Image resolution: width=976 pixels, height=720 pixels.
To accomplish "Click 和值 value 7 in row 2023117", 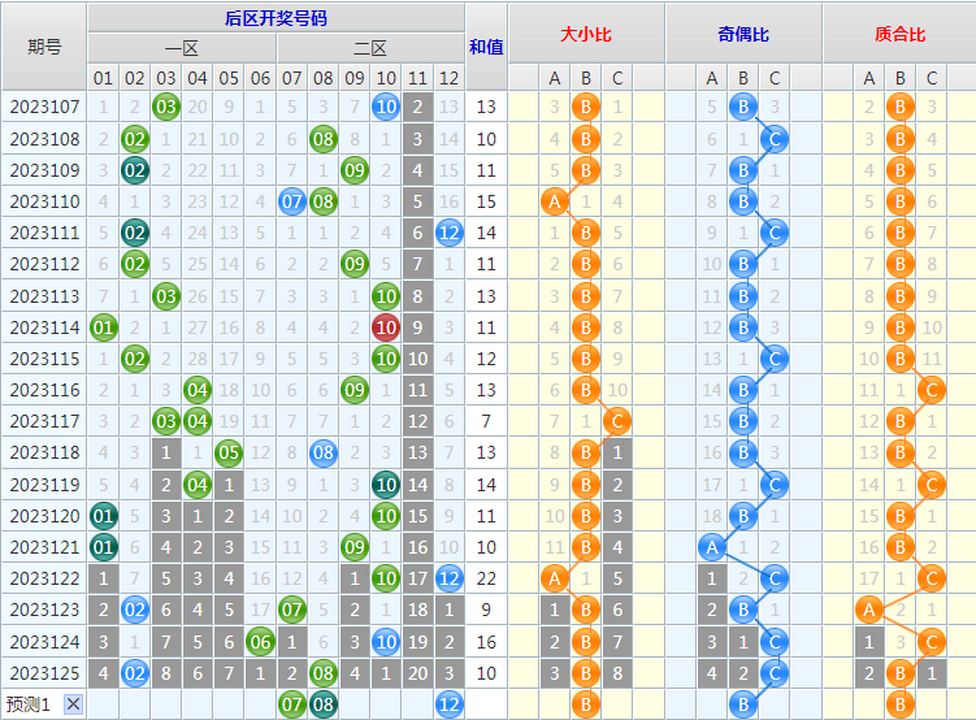I will pyautogui.click(x=486, y=421).
